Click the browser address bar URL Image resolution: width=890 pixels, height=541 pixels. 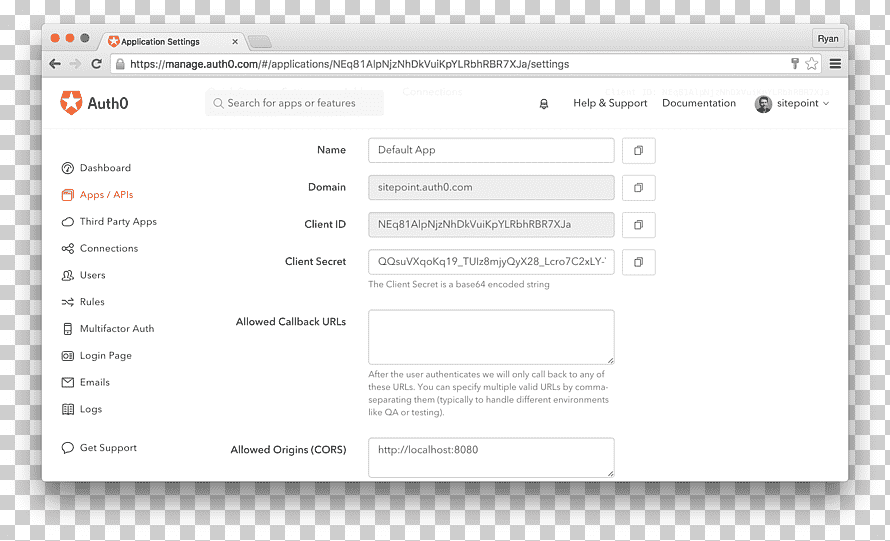pyautogui.click(x=350, y=64)
